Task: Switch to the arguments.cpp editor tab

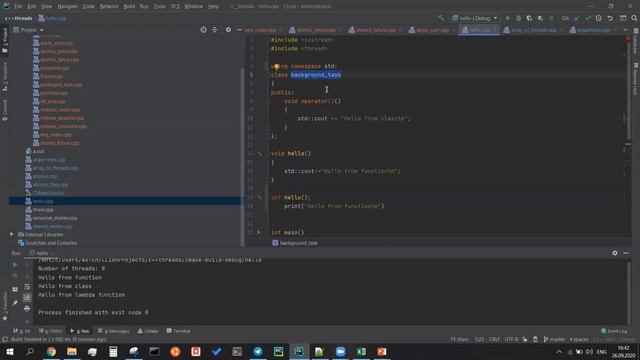Action: [593, 30]
